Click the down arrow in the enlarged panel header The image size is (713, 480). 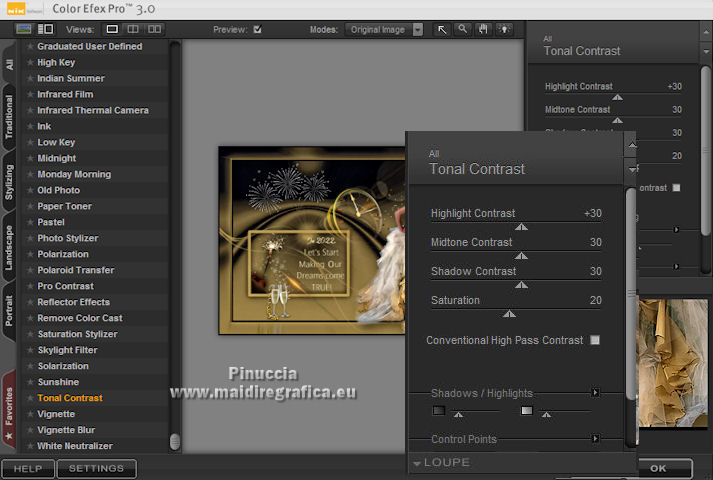[632, 170]
